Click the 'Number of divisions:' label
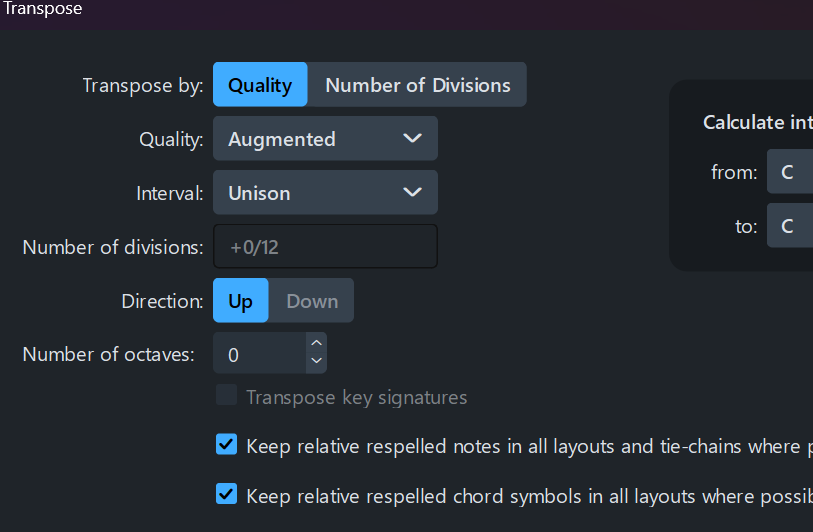The image size is (813, 532). coord(112,247)
